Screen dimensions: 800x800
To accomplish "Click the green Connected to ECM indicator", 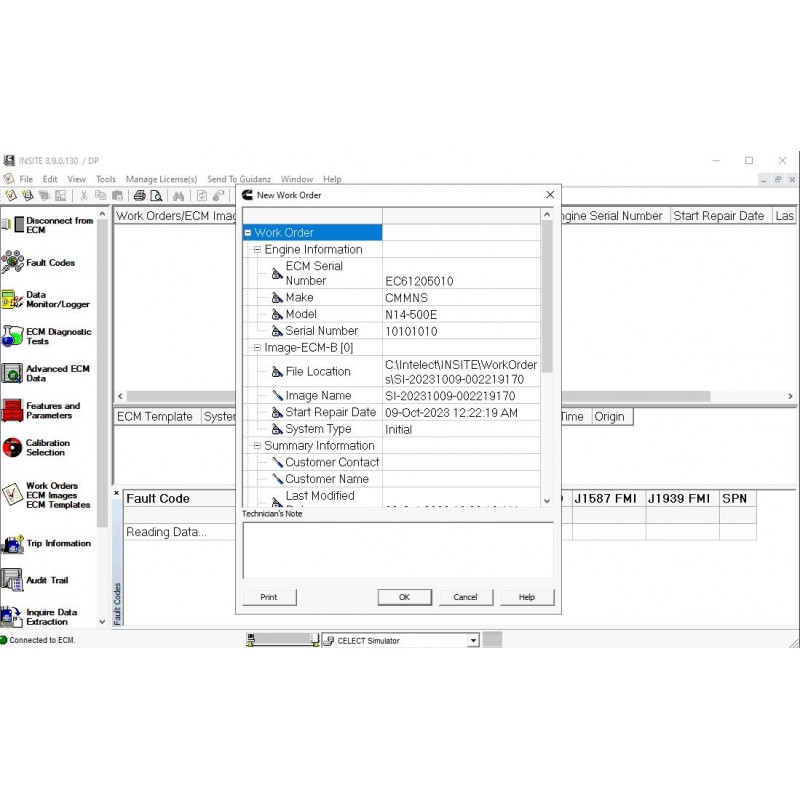I will (x=4, y=640).
